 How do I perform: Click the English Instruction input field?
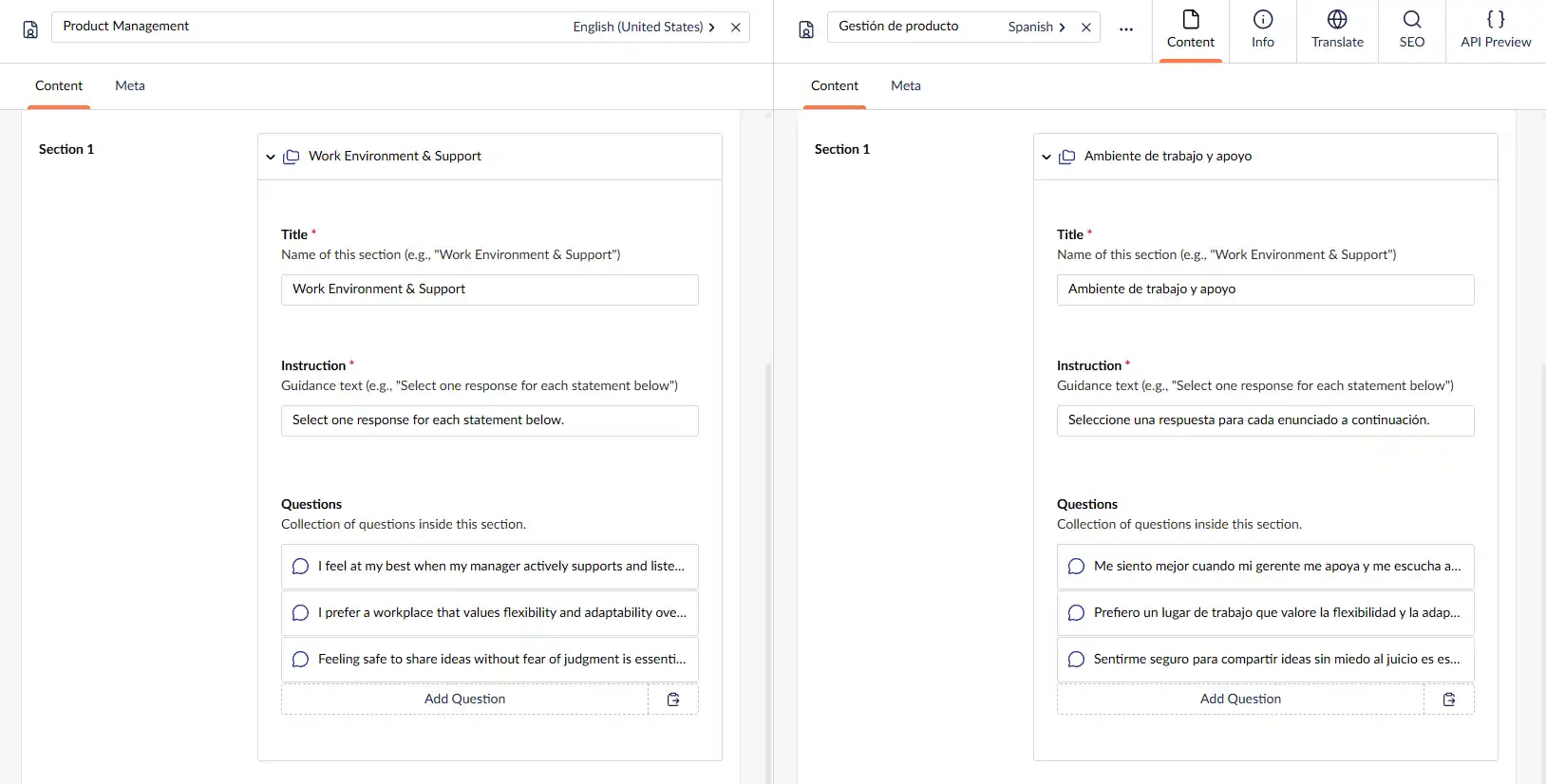490,420
